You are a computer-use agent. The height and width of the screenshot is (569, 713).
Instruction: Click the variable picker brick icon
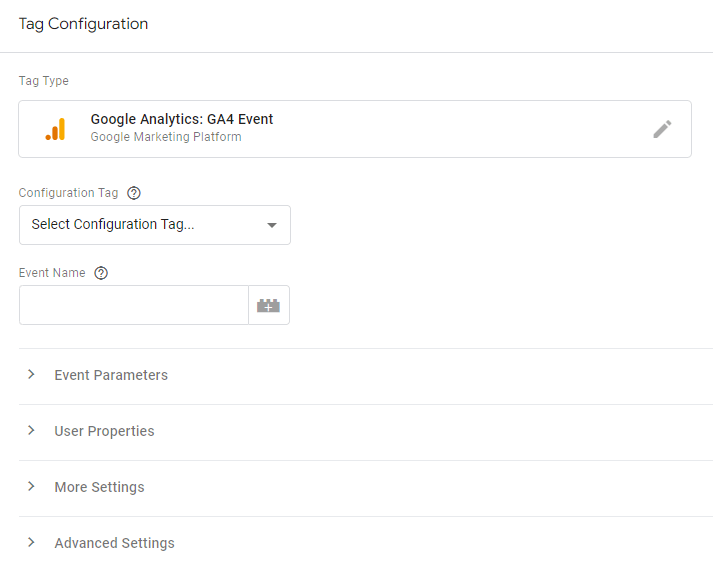(268, 305)
